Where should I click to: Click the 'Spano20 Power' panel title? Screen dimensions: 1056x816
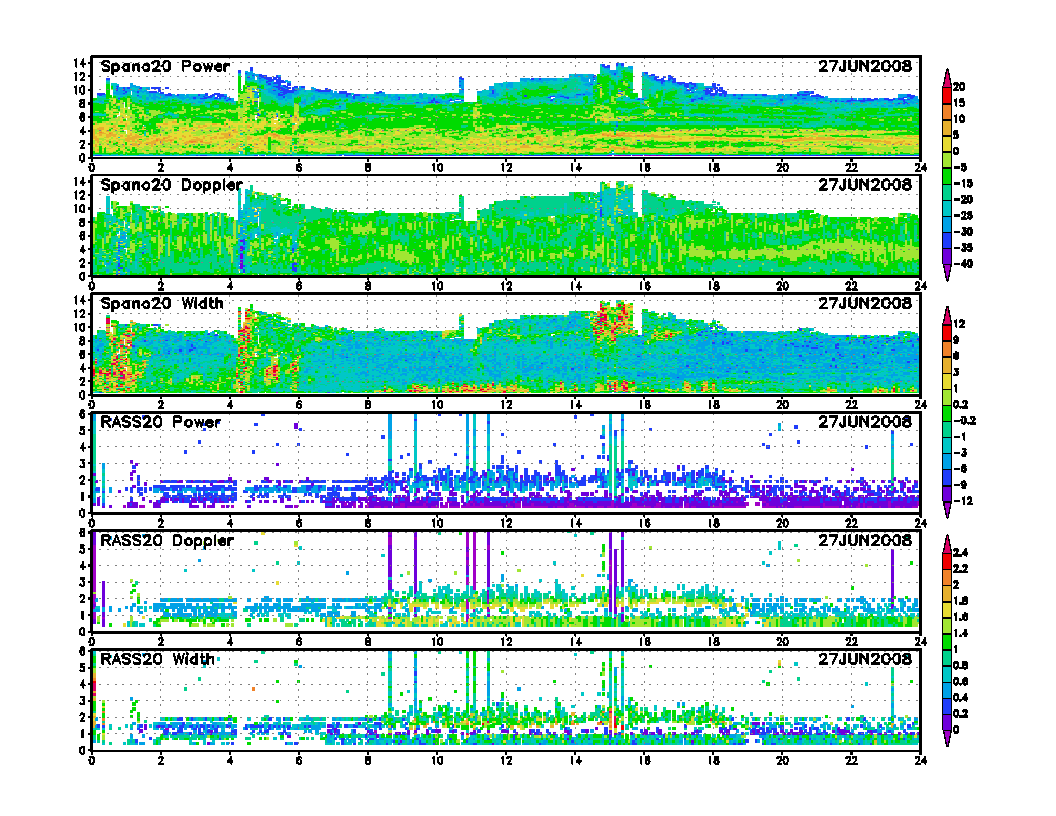click(165, 67)
